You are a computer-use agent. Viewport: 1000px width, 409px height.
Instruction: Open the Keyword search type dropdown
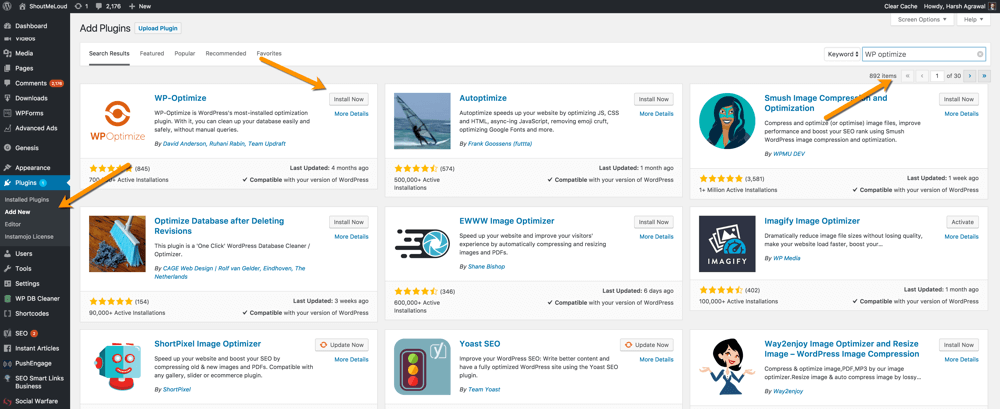coord(842,54)
